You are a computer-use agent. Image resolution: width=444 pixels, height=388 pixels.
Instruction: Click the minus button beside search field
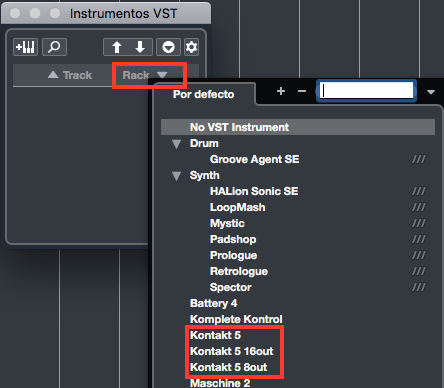coord(302,91)
